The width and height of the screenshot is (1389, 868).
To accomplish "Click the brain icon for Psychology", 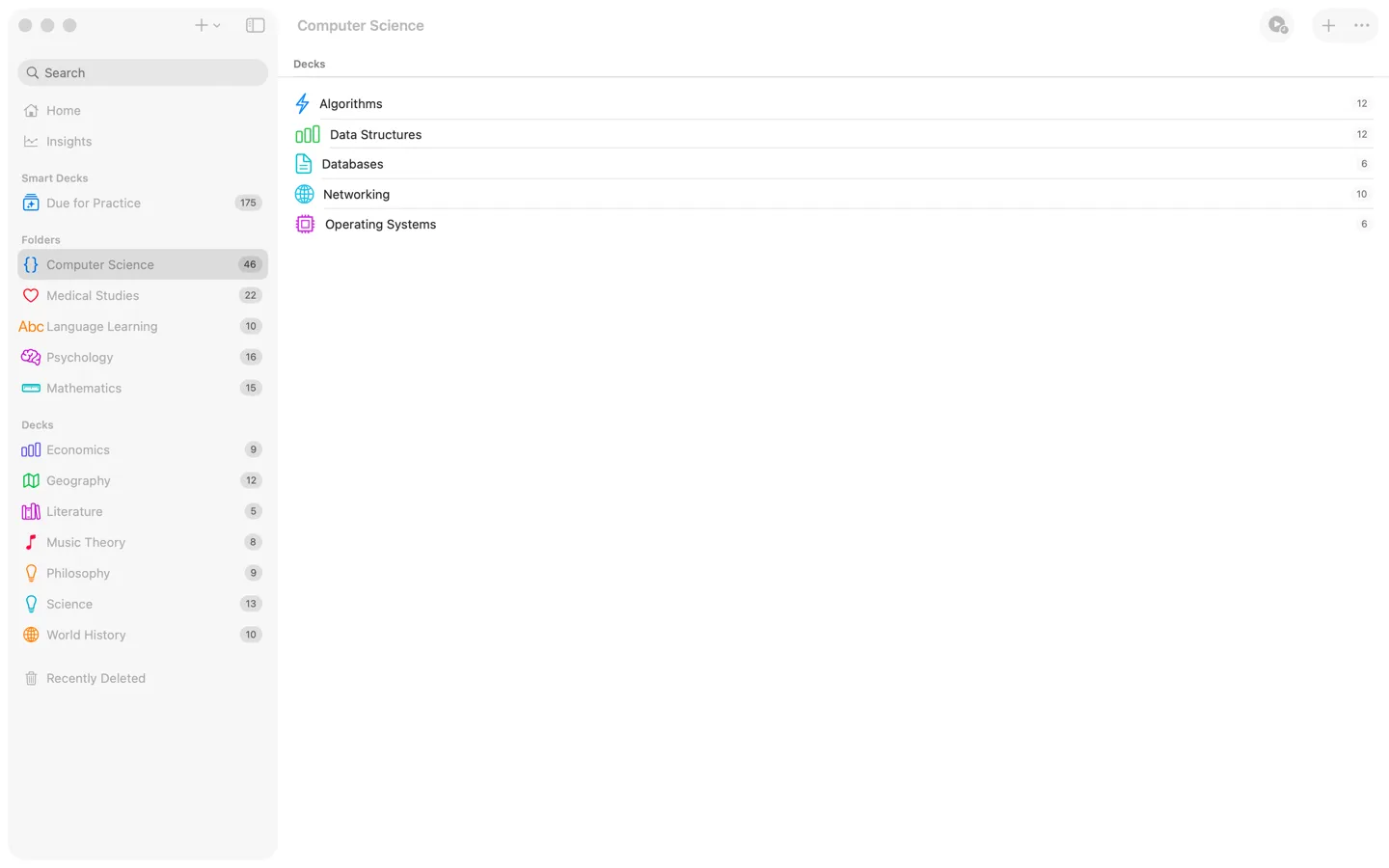I will [x=31, y=357].
